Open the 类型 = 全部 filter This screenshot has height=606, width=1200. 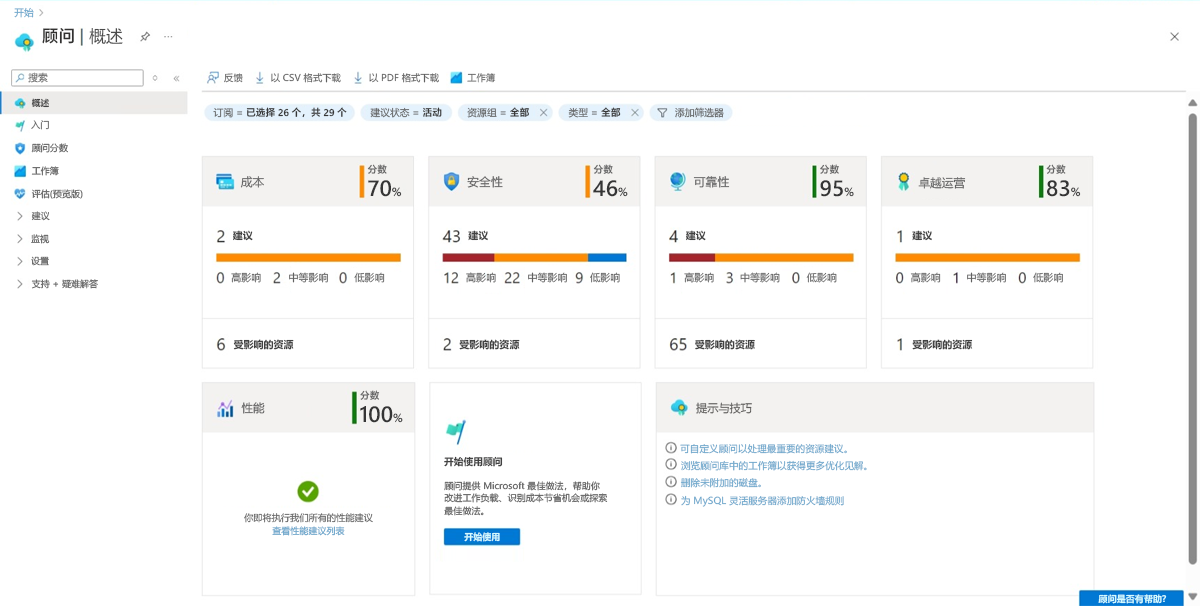[594, 113]
